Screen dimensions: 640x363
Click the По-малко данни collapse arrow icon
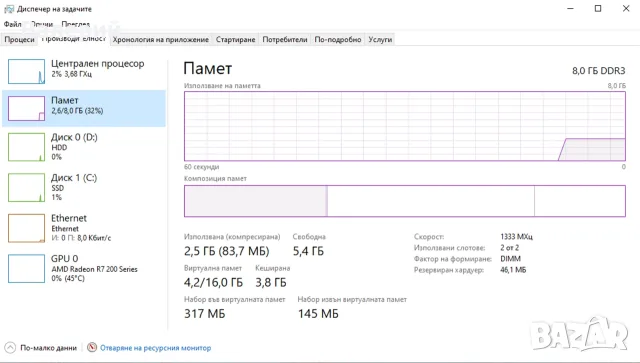pos(10,347)
